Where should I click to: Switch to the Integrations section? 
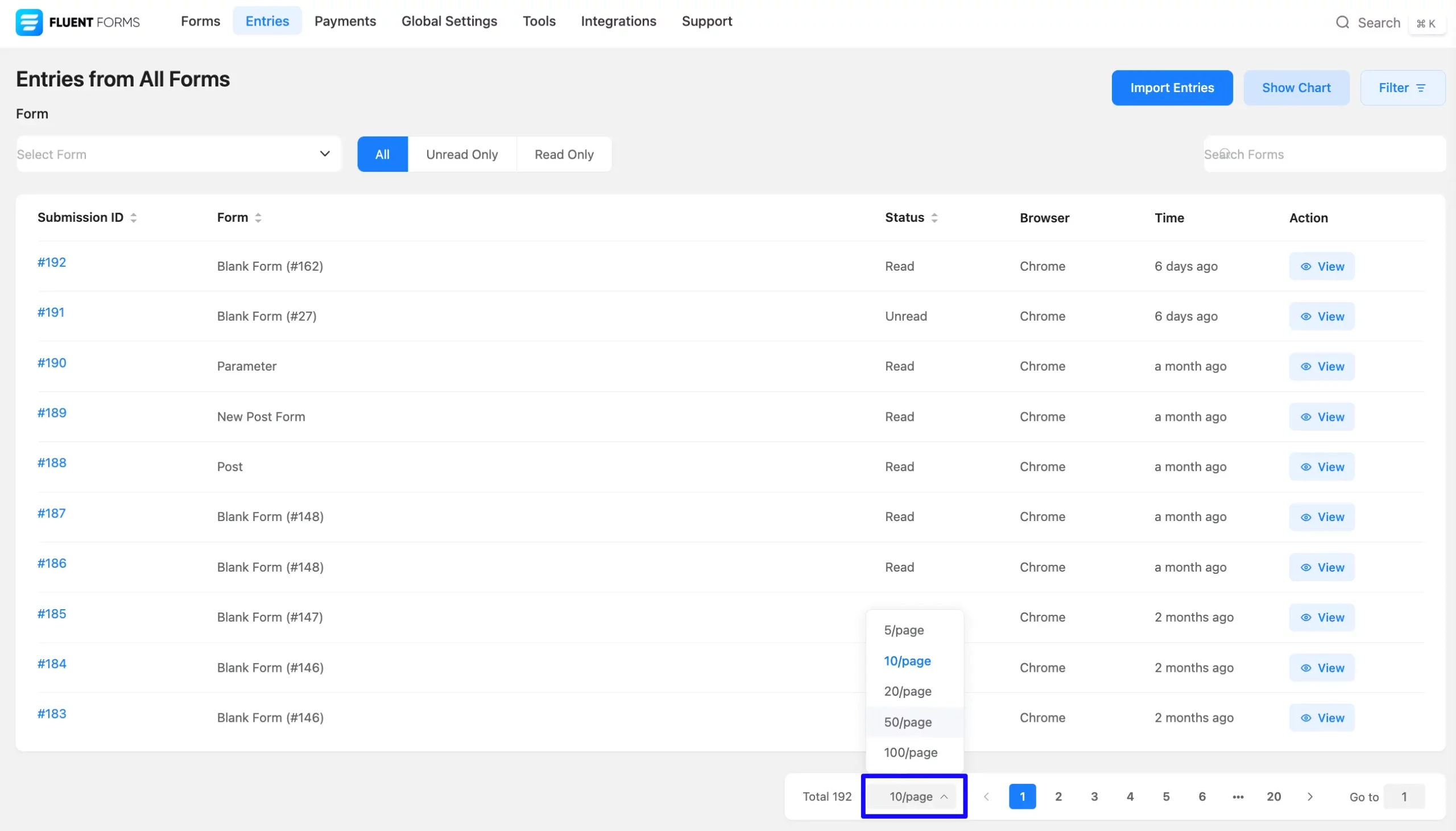[618, 21]
